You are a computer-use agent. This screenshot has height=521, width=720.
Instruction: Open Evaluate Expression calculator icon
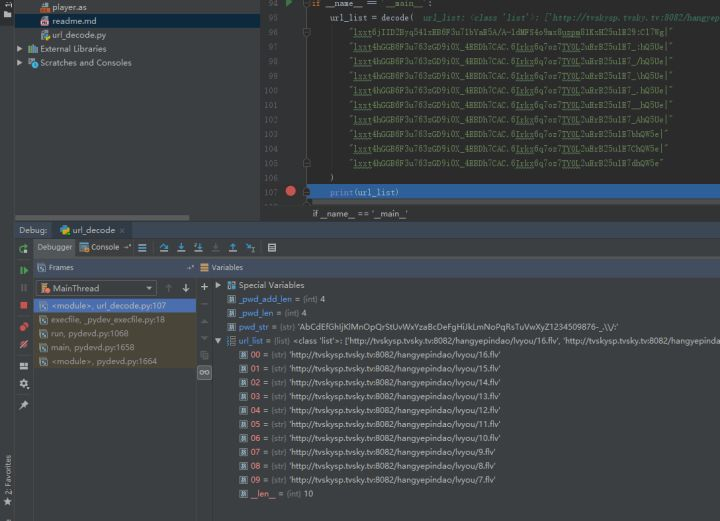pyautogui.click(x=272, y=248)
